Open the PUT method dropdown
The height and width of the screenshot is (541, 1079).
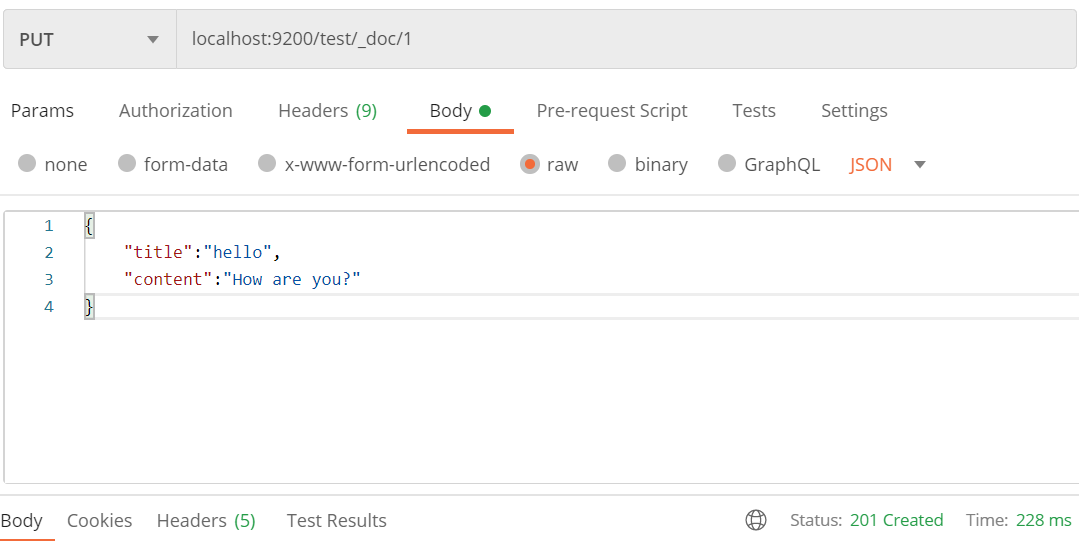[x=89, y=40]
